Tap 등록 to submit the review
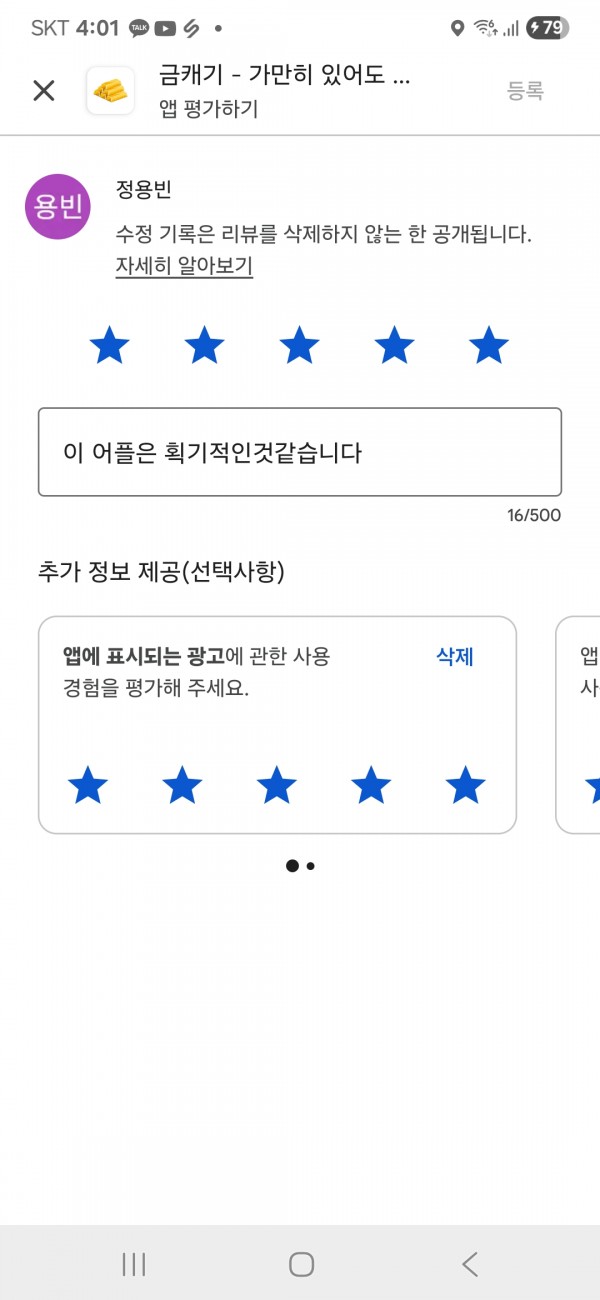The width and height of the screenshot is (600, 1300). [525, 91]
